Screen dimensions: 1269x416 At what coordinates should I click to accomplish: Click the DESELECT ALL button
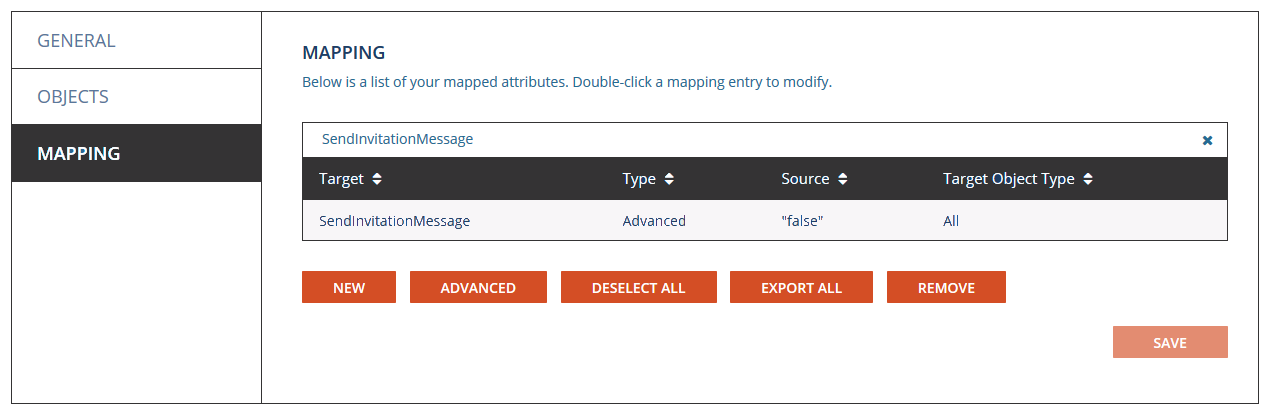tap(638, 287)
